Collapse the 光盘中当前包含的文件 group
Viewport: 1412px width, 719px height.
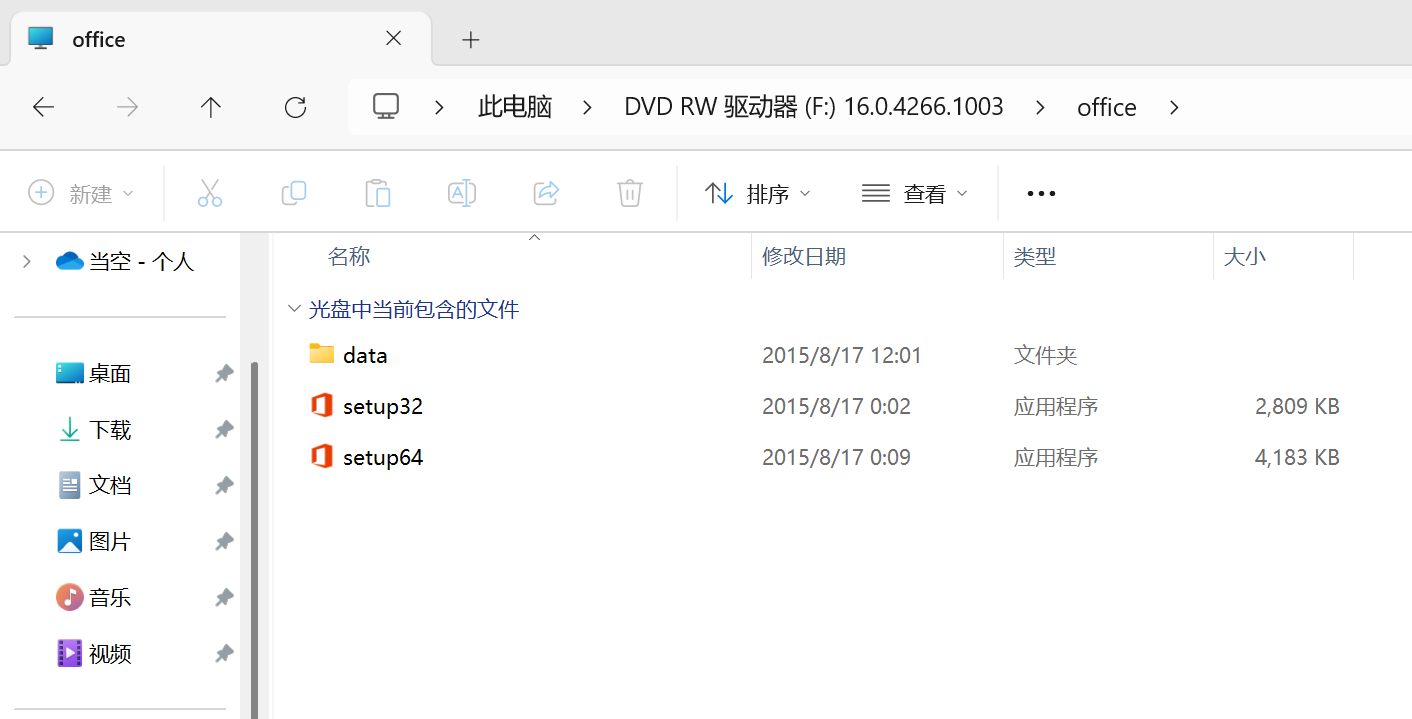(x=294, y=310)
